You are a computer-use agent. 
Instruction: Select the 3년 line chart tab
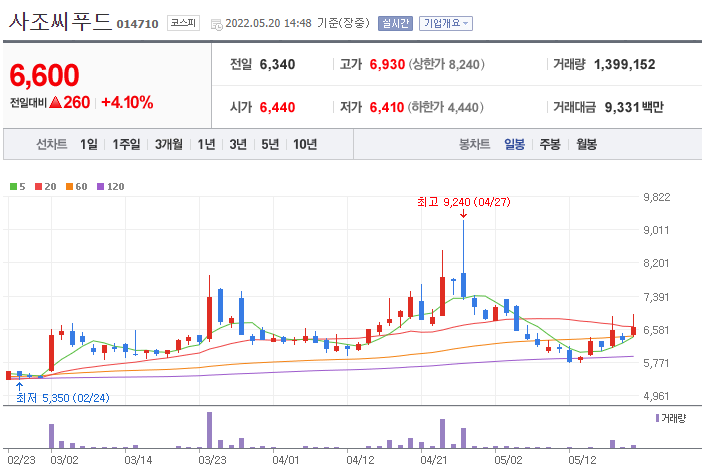pos(238,144)
